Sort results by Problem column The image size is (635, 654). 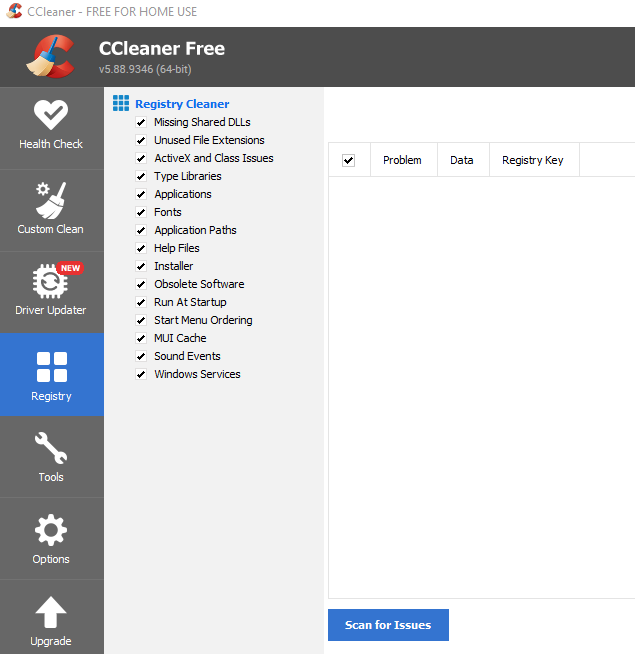403,160
